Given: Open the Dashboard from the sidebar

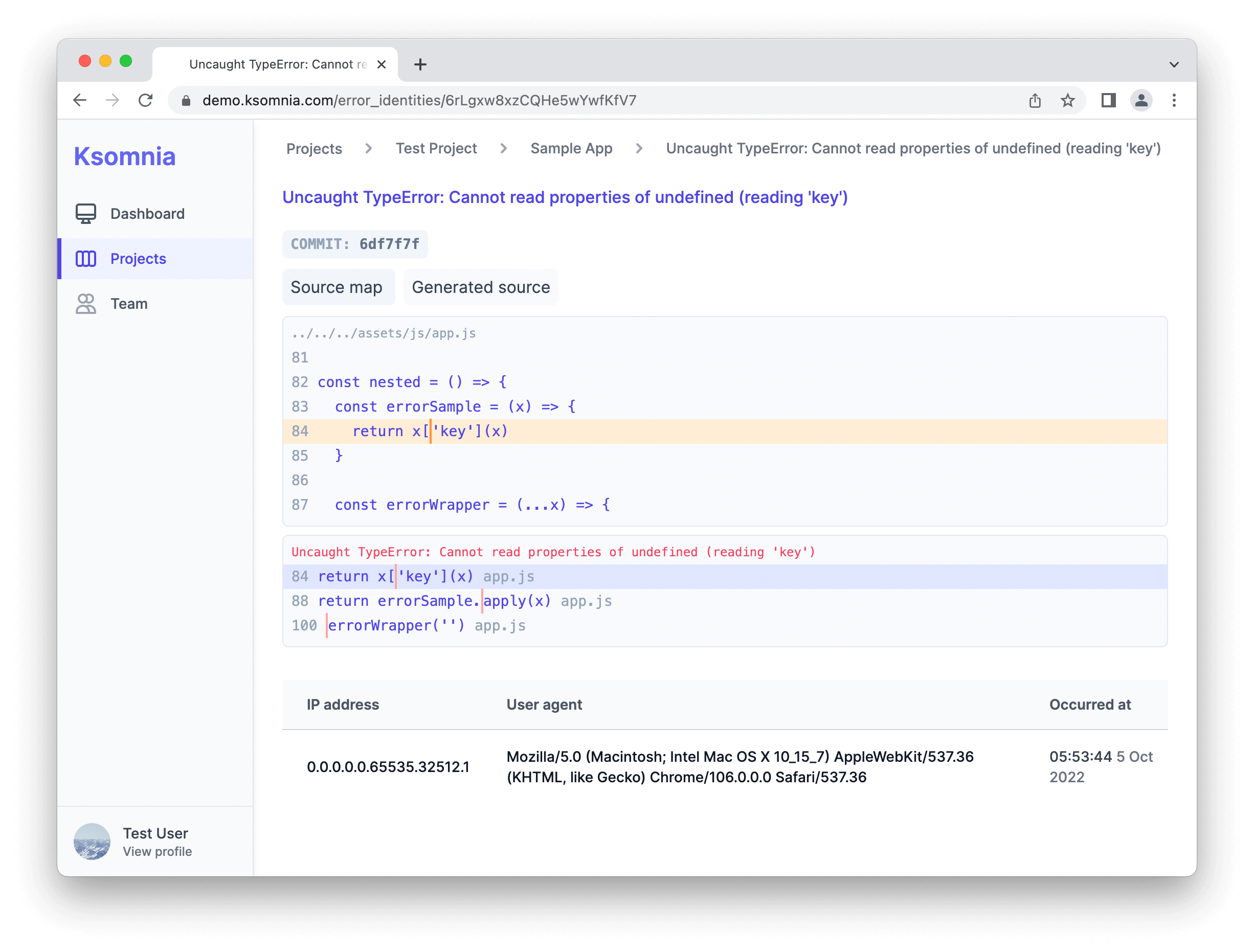Looking at the screenshot, I should click(147, 214).
